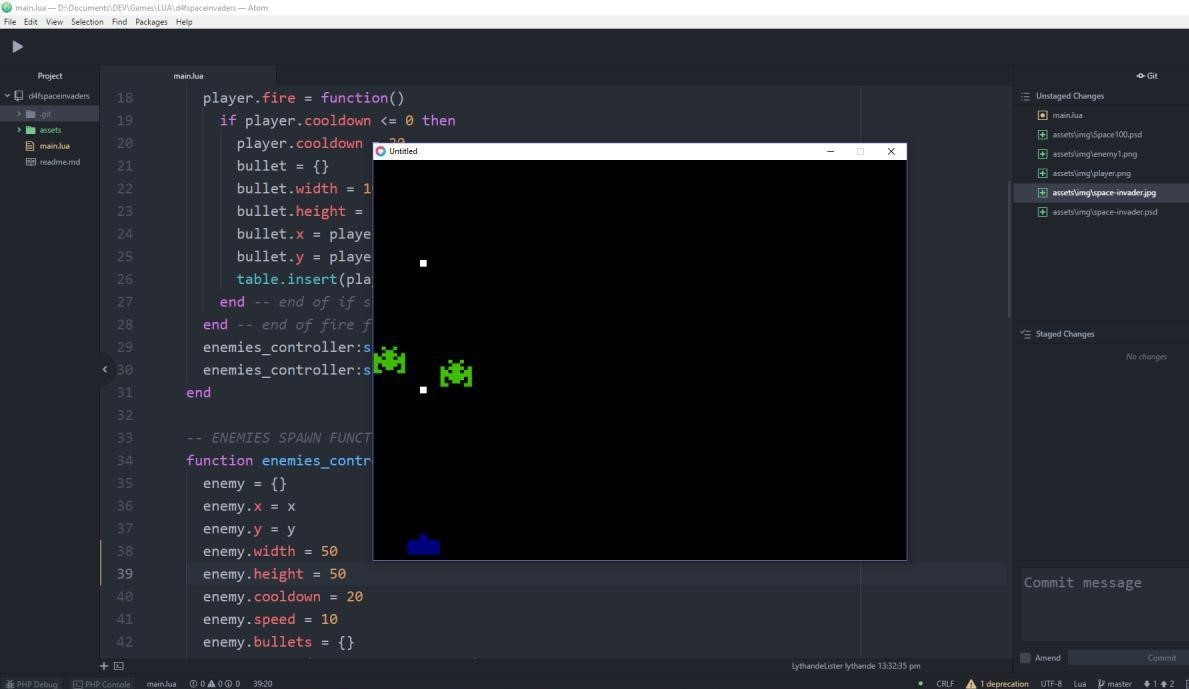This screenshot has width=1189, height=689.
Task: Click line number 18 in gutter
Action: (124, 99)
